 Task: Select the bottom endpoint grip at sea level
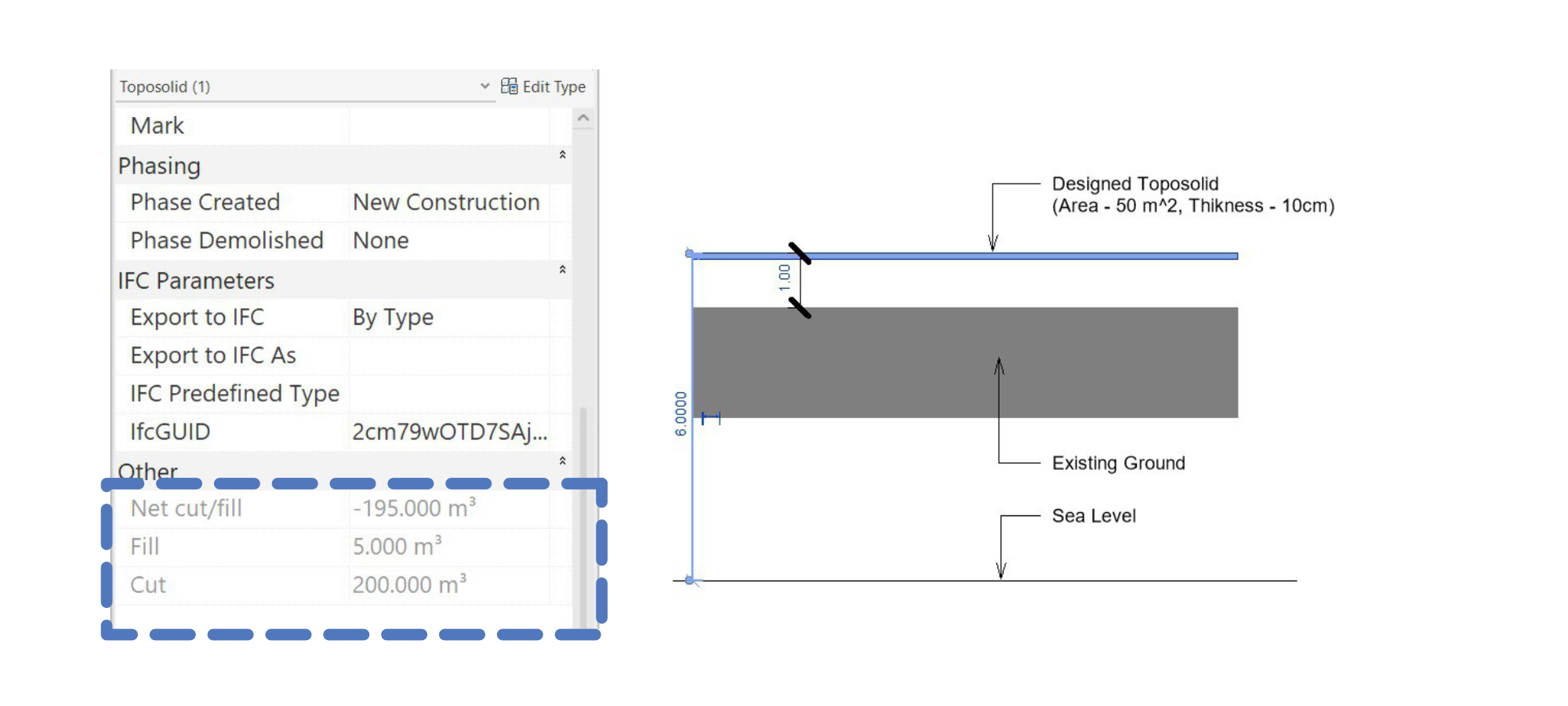click(x=690, y=580)
